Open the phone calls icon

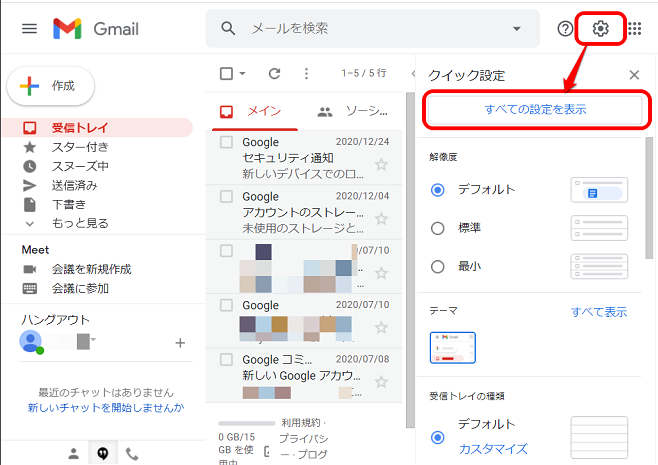[132, 454]
